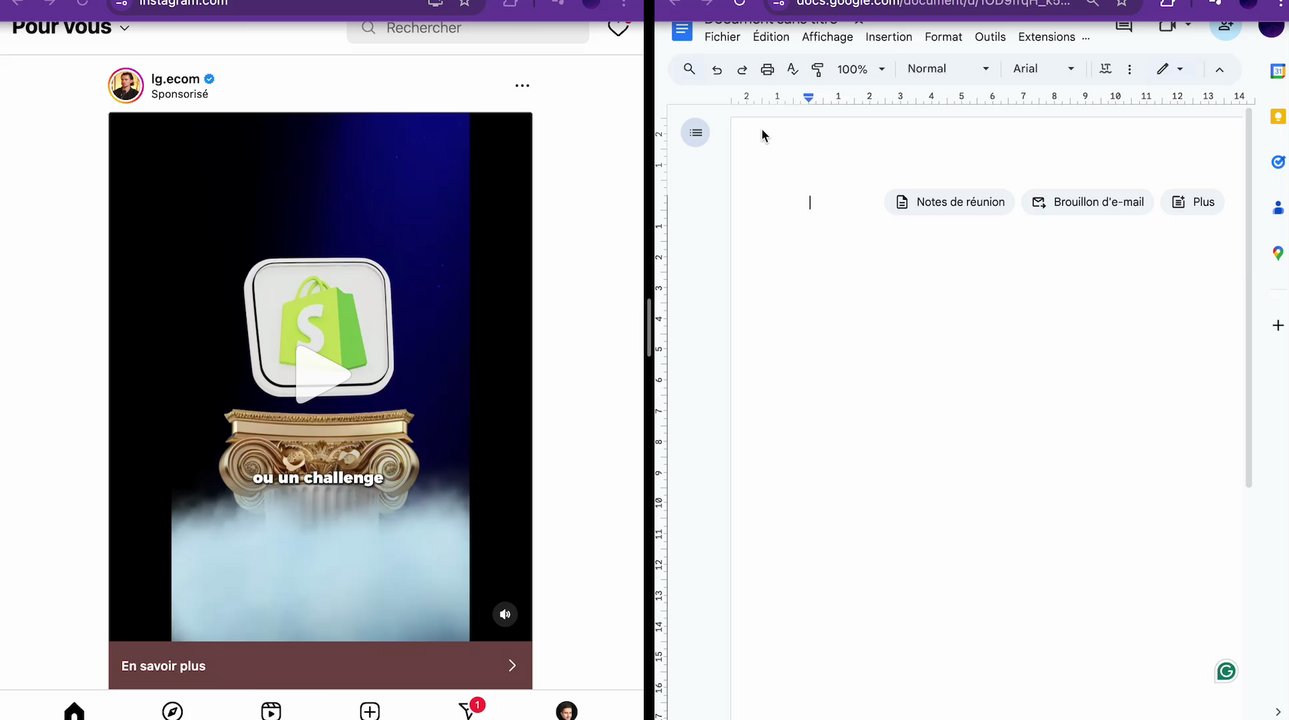Click lg.ecom profile picture

click(126, 86)
